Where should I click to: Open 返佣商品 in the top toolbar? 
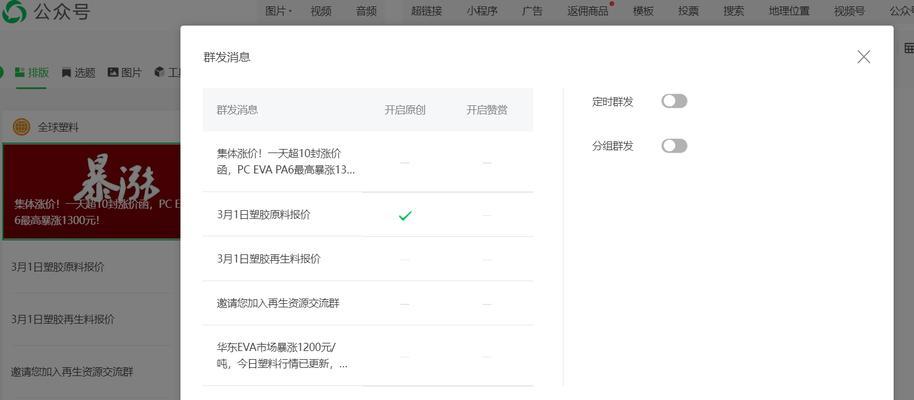tap(588, 10)
